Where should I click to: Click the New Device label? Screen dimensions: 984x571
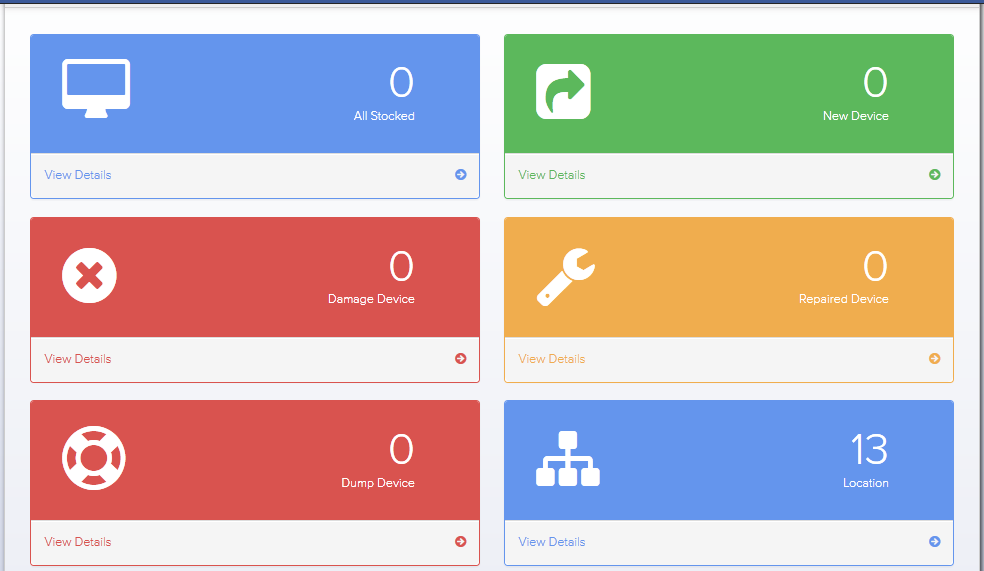[x=856, y=116]
